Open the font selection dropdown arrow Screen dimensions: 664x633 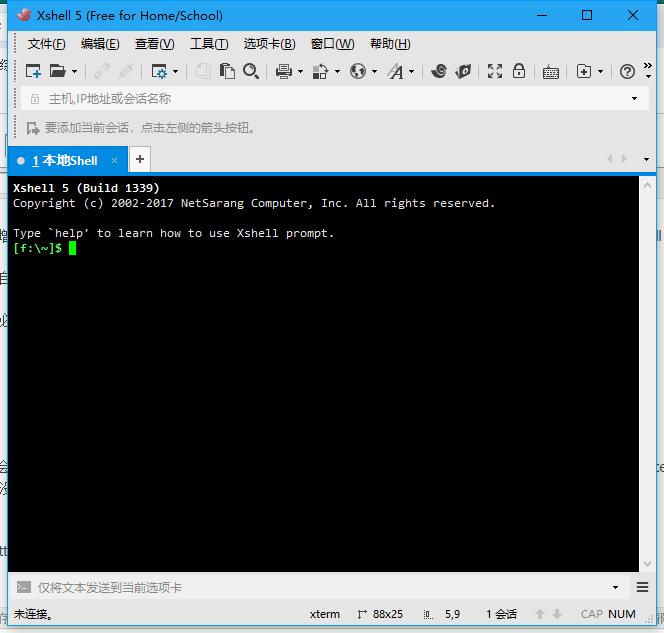click(413, 72)
